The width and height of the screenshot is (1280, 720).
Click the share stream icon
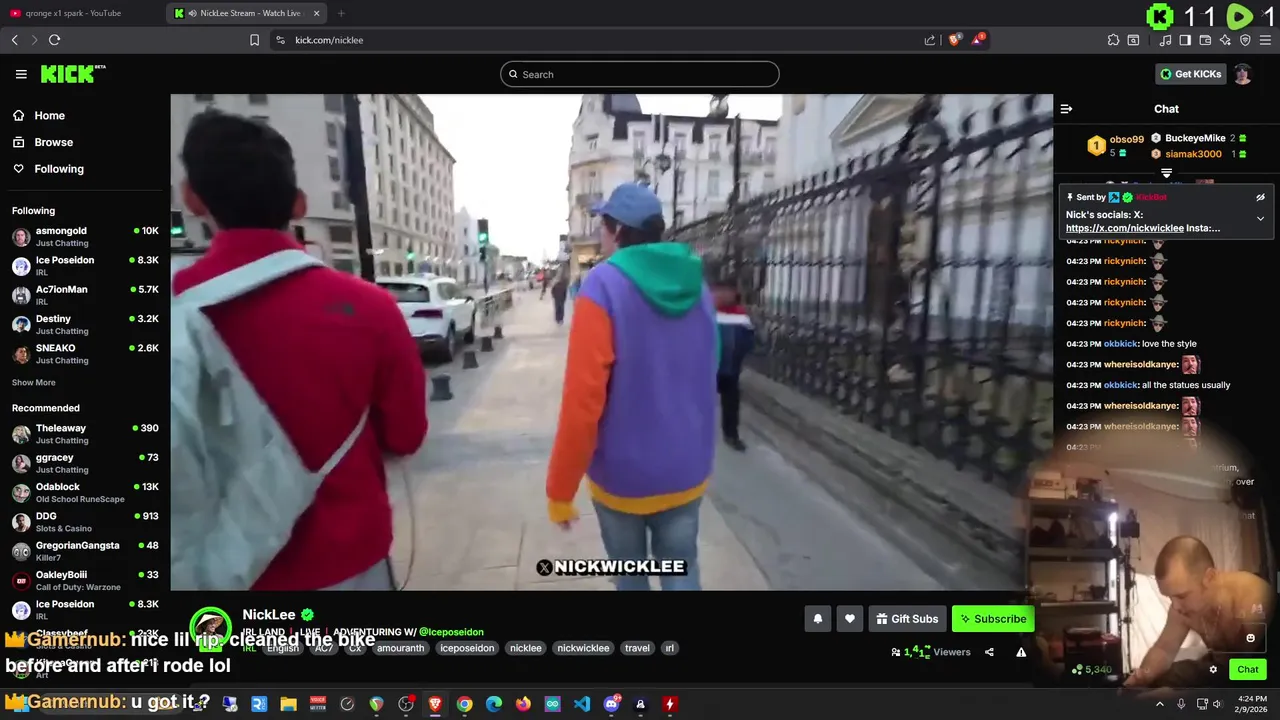point(989,652)
